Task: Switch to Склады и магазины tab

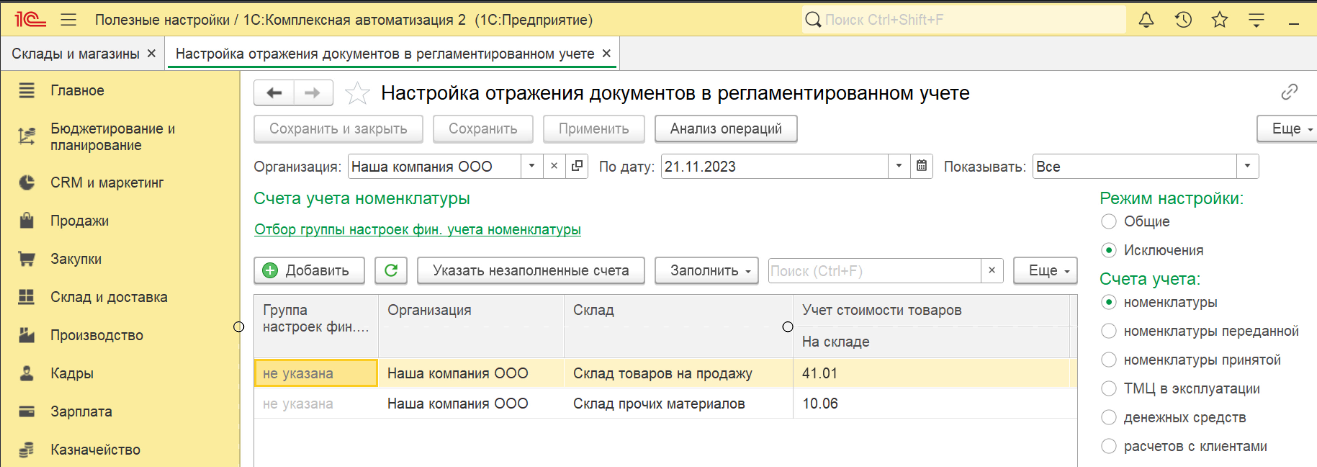Action: pyautogui.click(x=75, y=53)
